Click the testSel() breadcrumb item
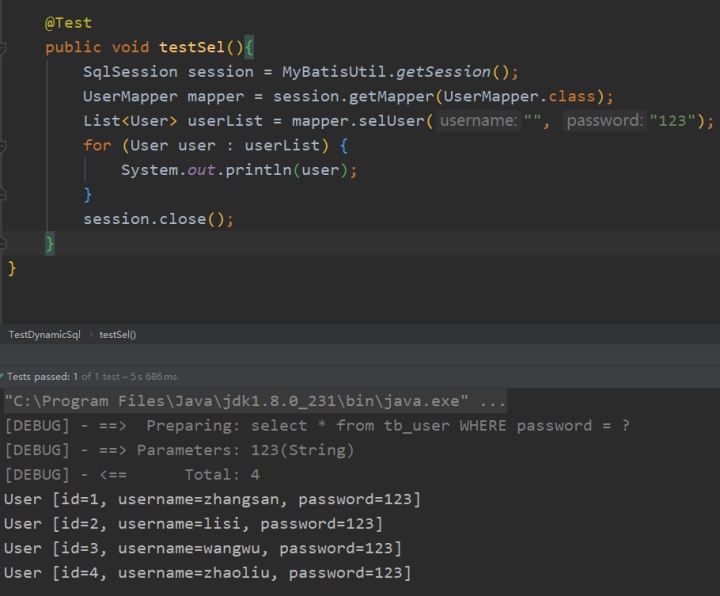The image size is (720, 596). [x=118, y=335]
